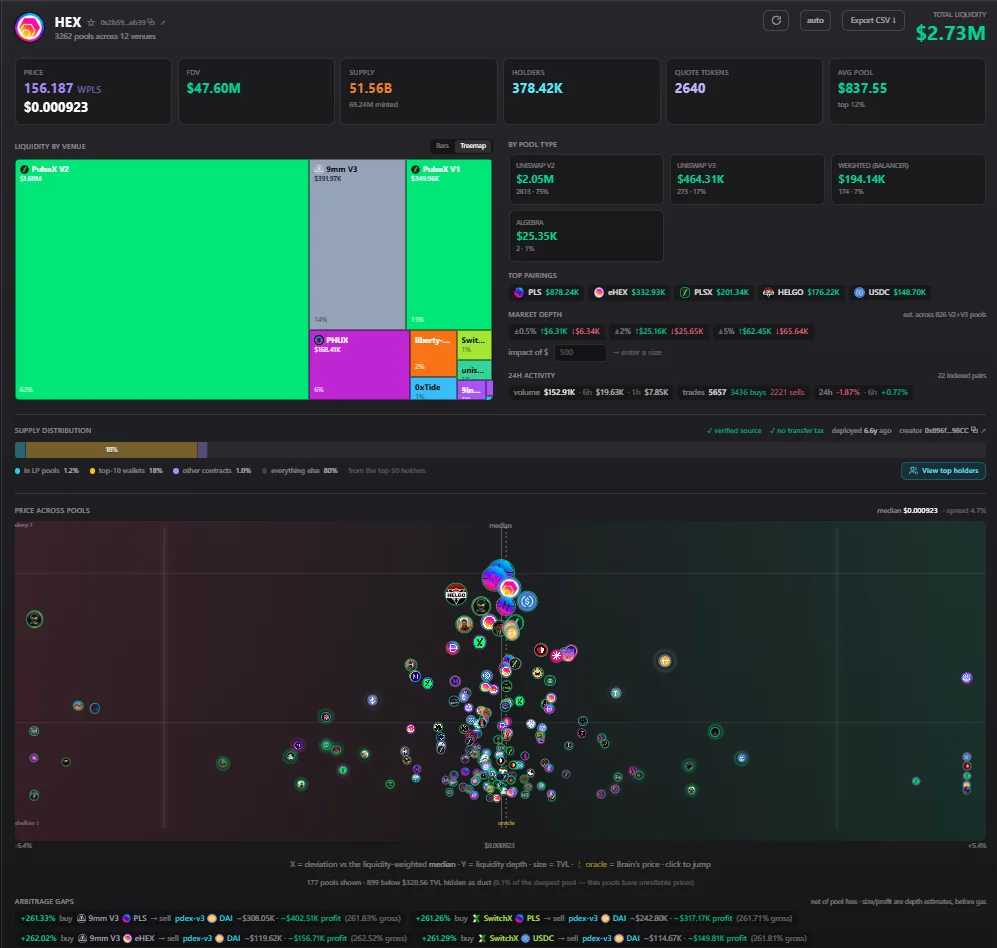The width and height of the screenshot is (997, 948).
Task: Open the +262.02% 9mm V3 eHEX arbitrage gap
Action: tap(214, 938)
